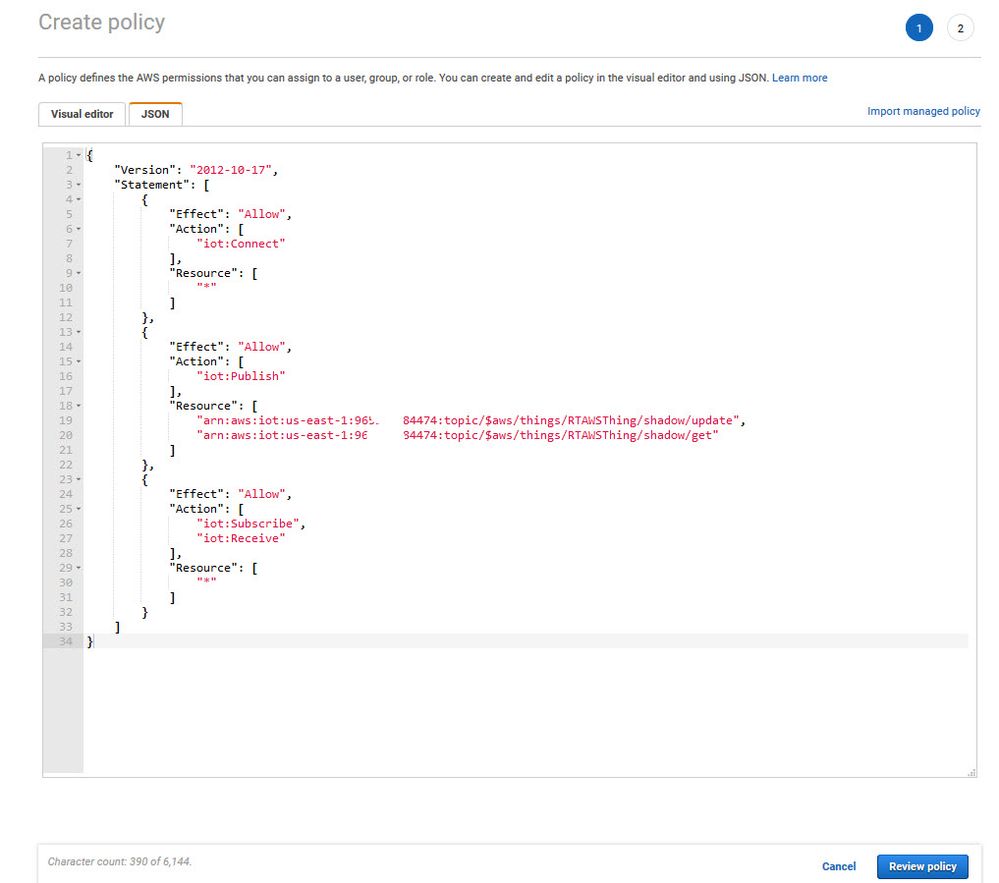Collapse the second statement block at line 13
Viewport: 999px width, 883px height.
tap(78, 332)
